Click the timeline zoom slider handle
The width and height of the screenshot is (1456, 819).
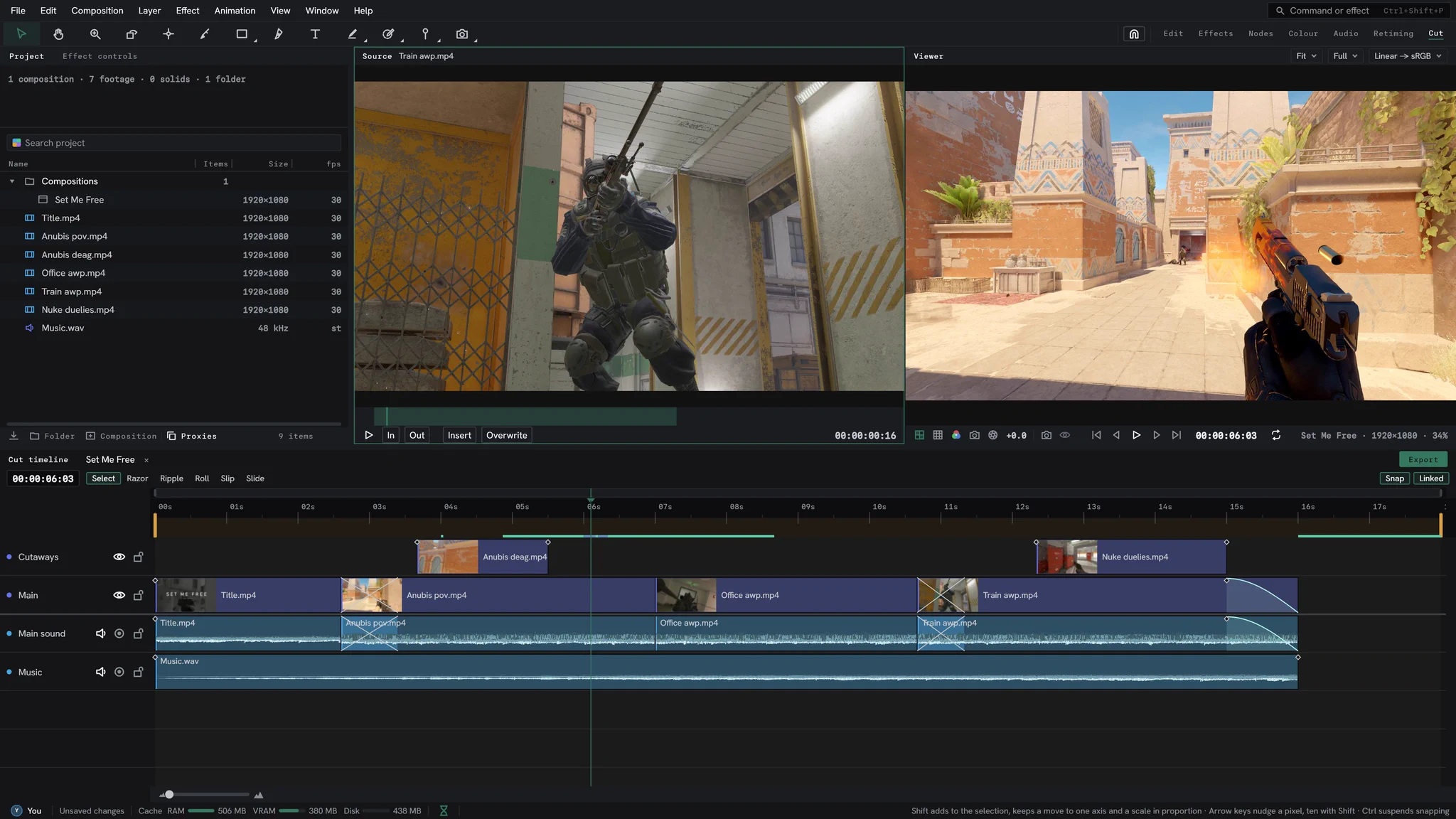[x=169, y=794]
